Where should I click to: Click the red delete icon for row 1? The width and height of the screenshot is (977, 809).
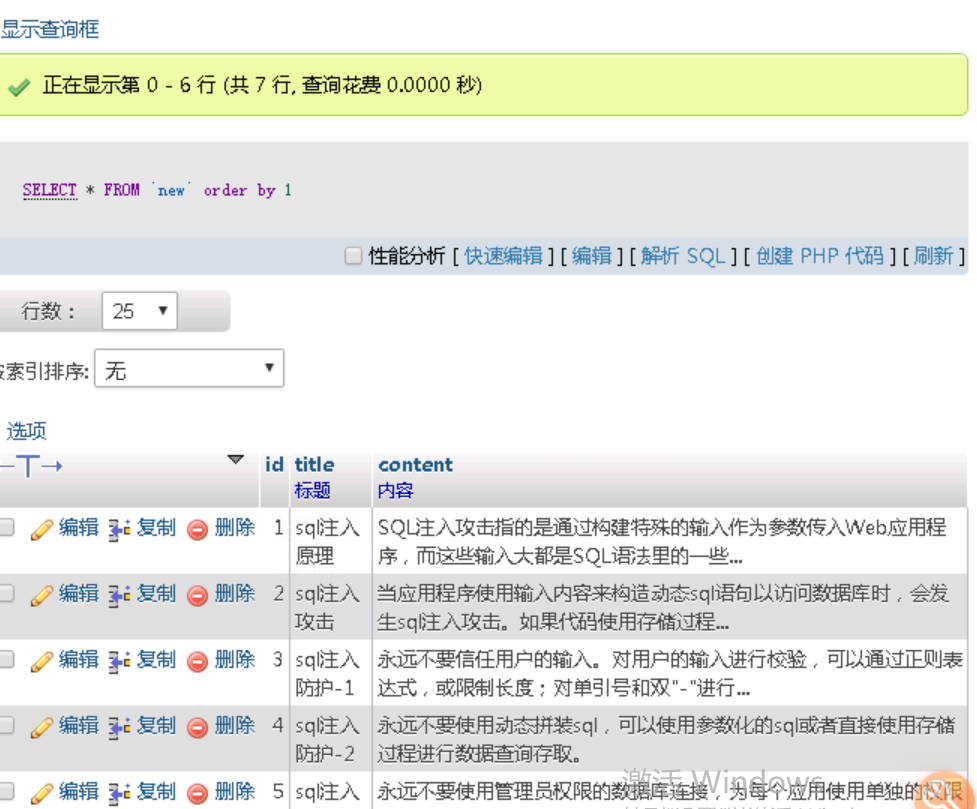(198, 530)
